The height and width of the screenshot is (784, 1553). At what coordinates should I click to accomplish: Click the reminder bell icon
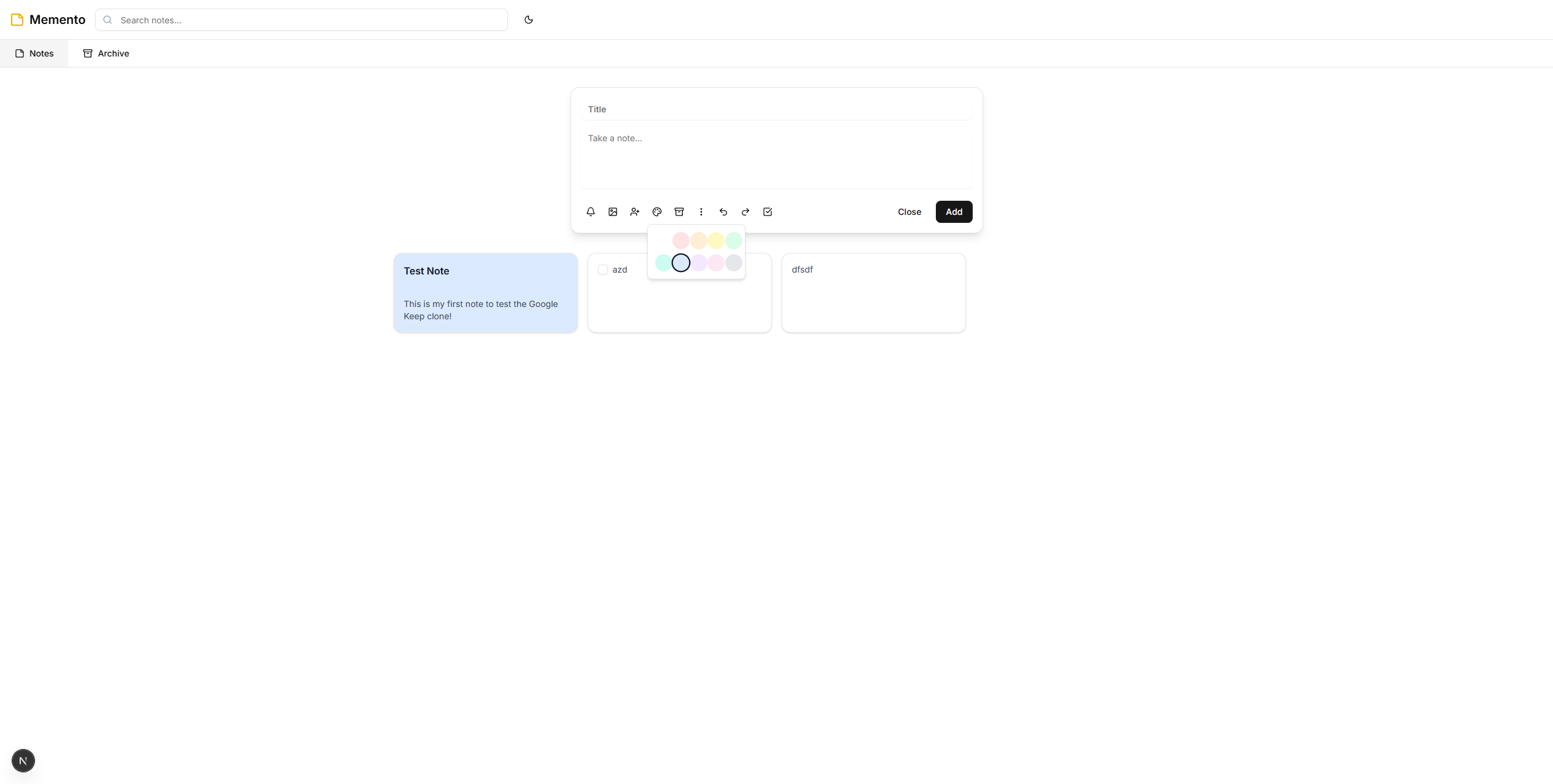point(590,212)
